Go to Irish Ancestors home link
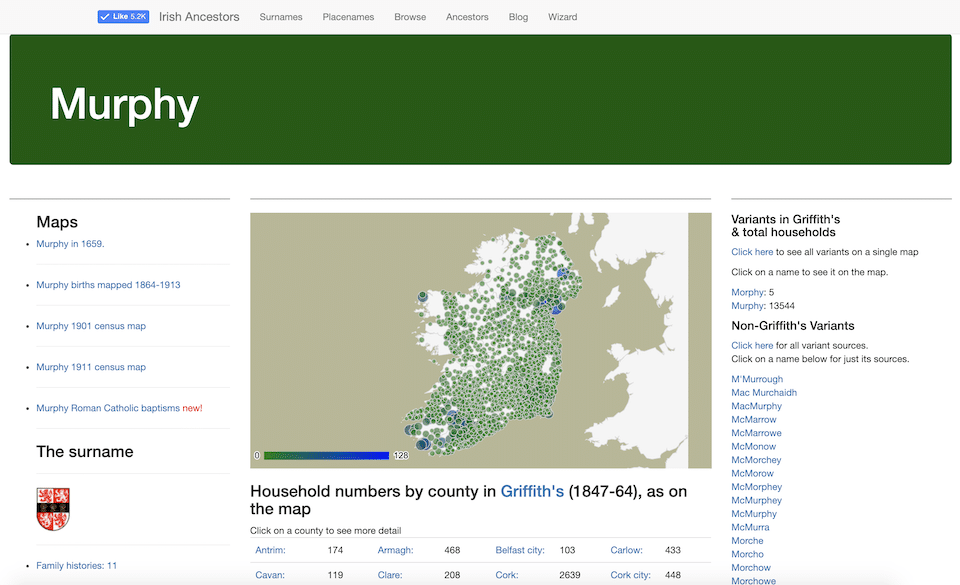Screen dimensions: 960x585 [199, 17]
